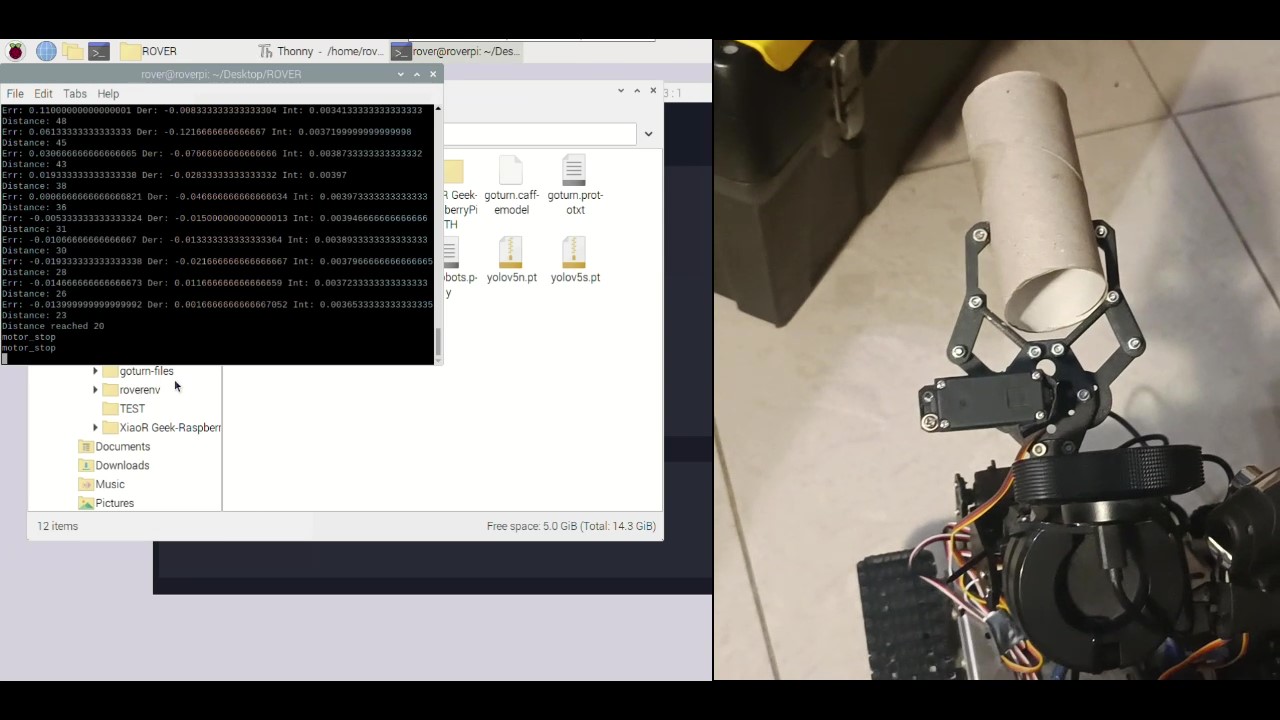The width and height of the screenshot is (1280, 720).
Task: Launch the Terminal from the taskbar launcher
Action: point(99,51)
